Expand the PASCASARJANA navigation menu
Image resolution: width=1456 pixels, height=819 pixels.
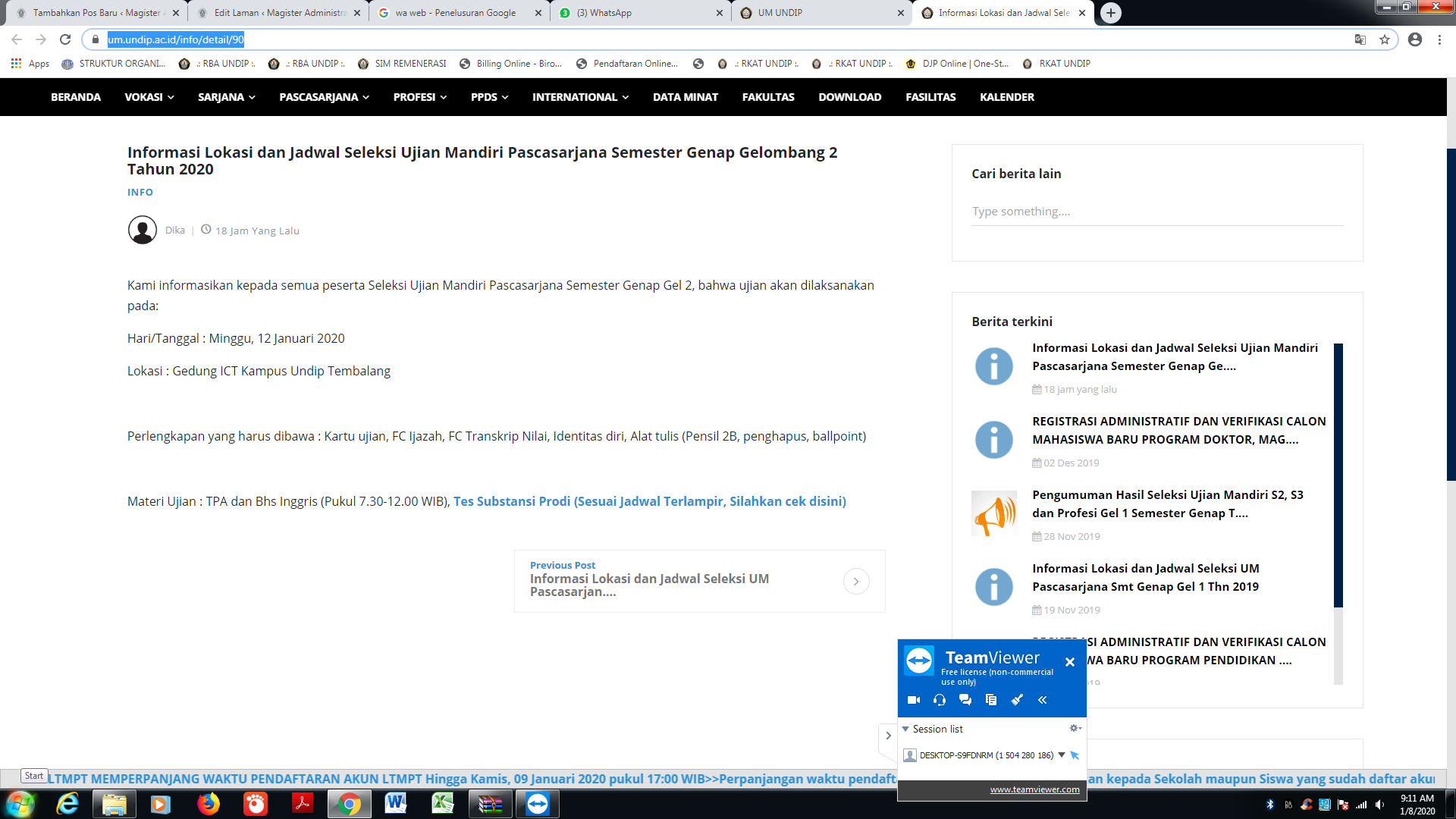[x=324, y=97]
